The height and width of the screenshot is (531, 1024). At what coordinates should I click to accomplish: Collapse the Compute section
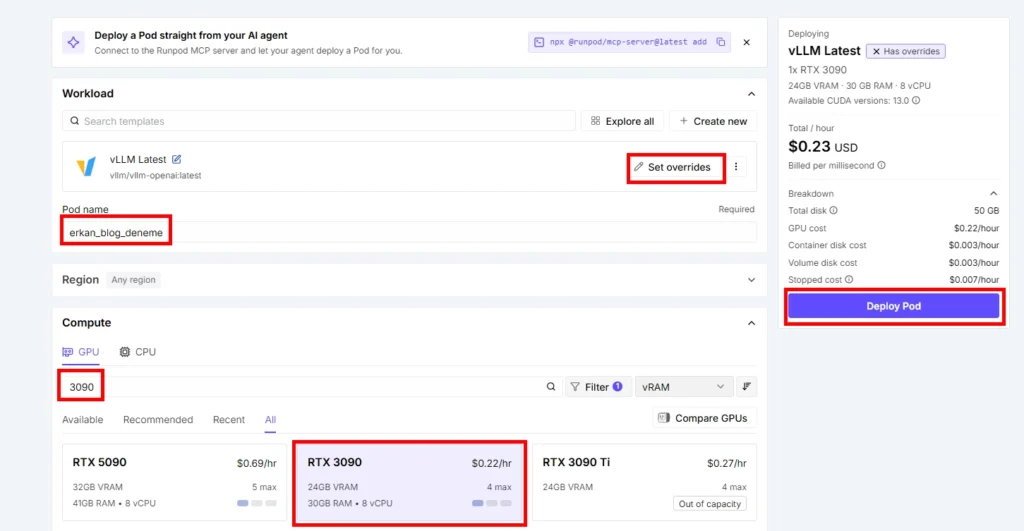(x=751, y=323)
